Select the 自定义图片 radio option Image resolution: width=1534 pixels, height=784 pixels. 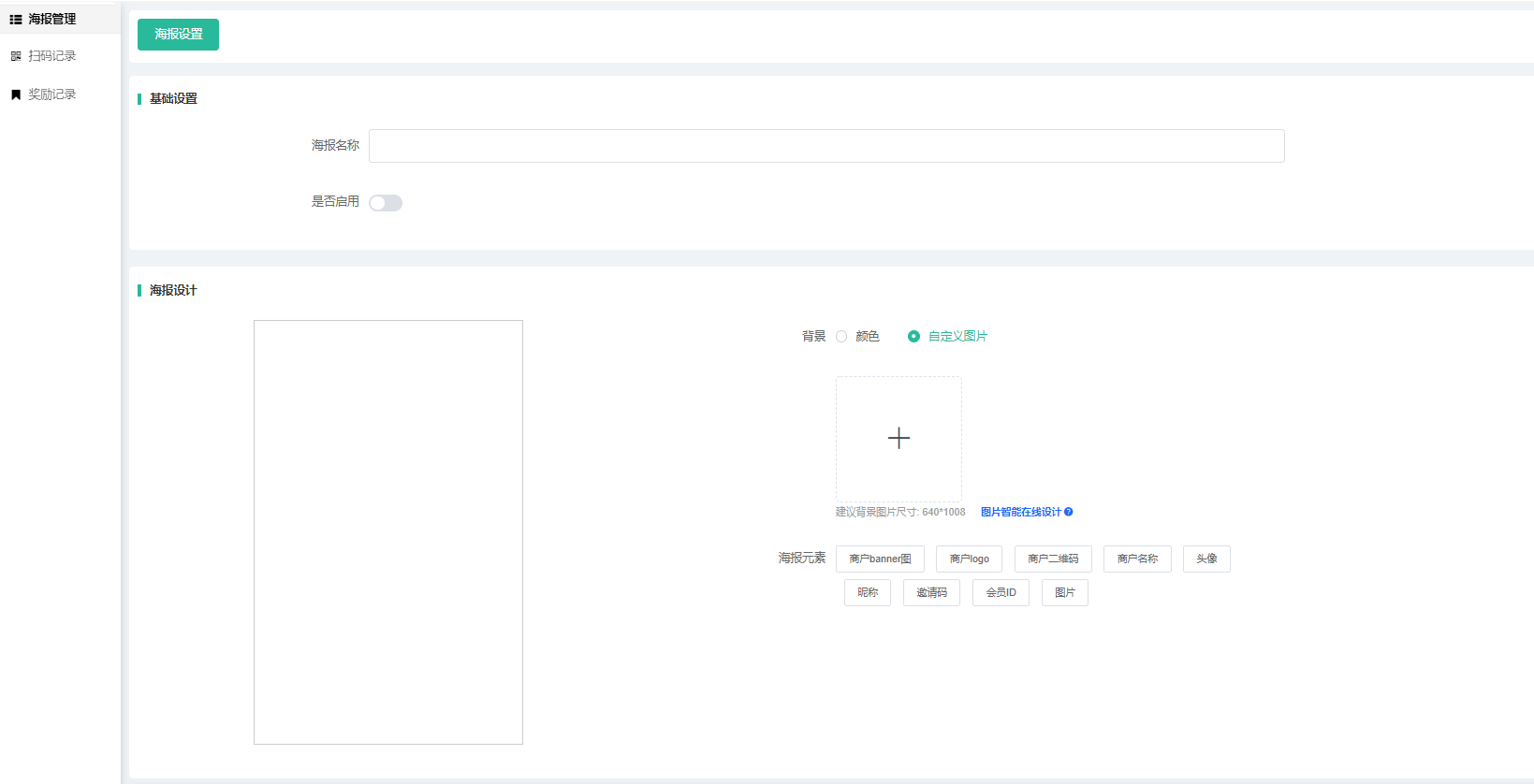[x=913, y=337]
